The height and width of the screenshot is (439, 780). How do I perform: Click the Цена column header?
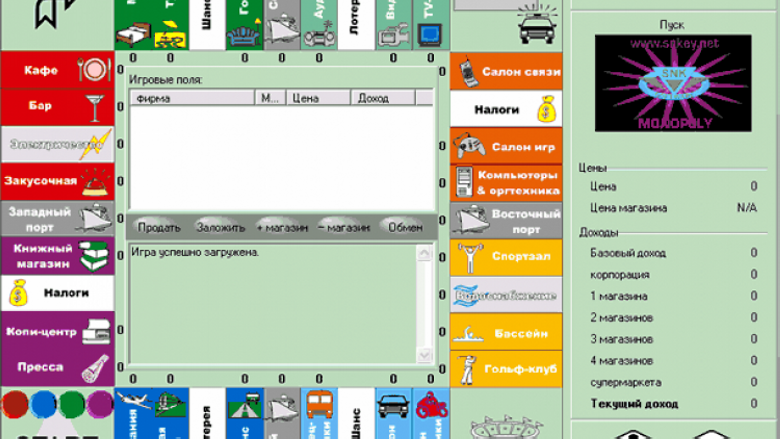[x=318, y=98]
